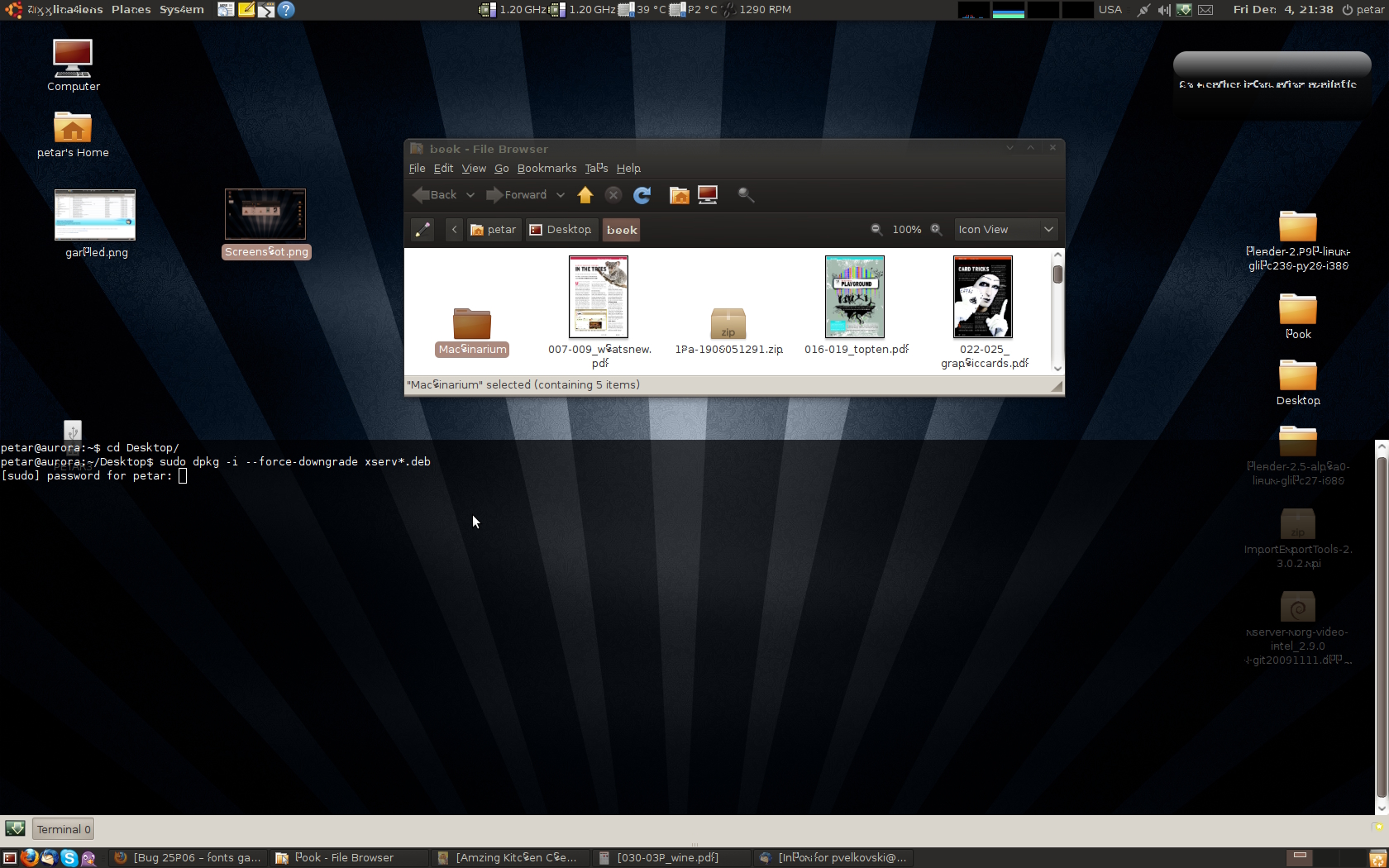Screen dimensions: 1389x868
Task: Select the 016-019_topten.pdf thumbnail
Action: [855, 297]
